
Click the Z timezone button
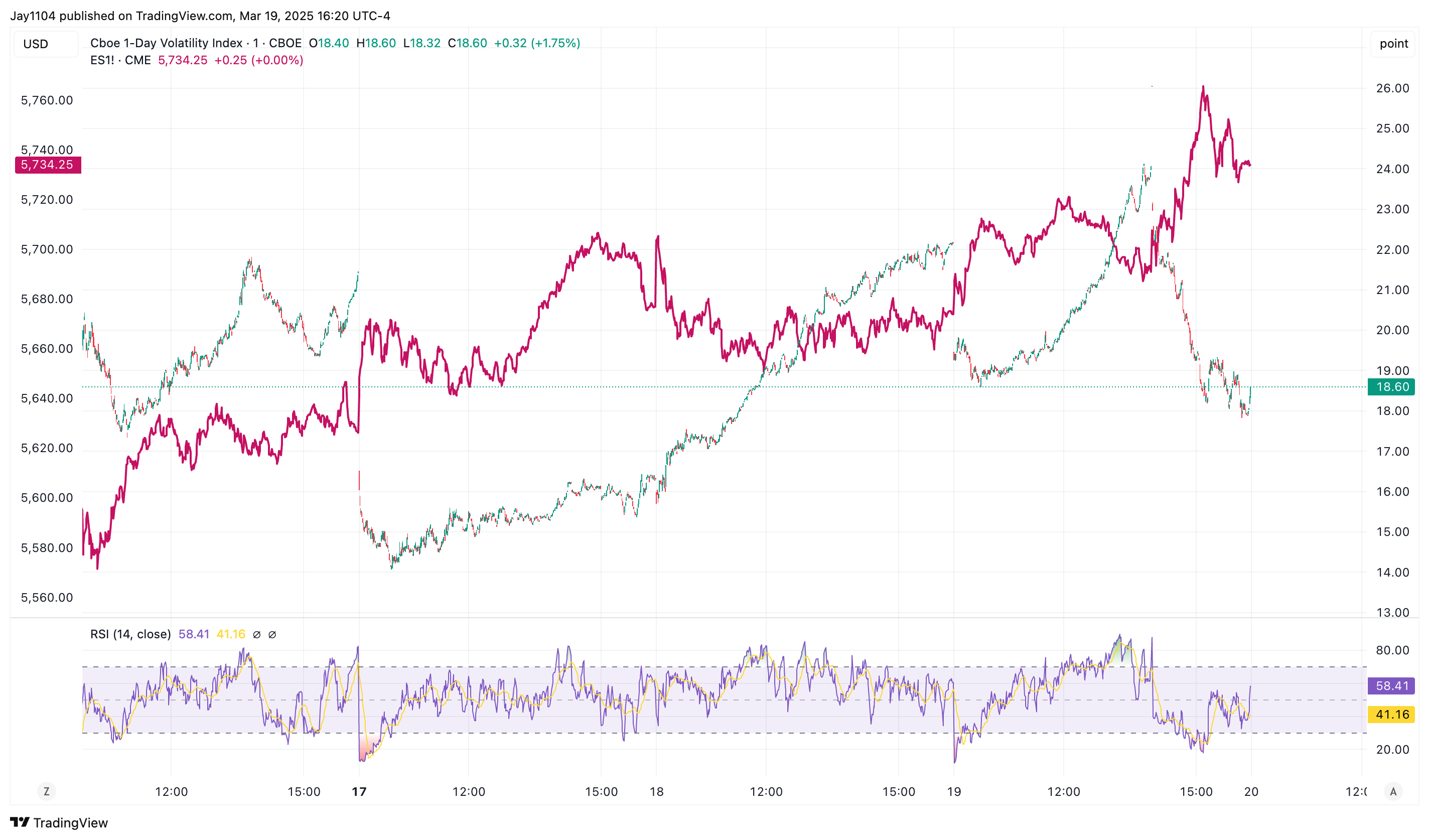[47, 791]
